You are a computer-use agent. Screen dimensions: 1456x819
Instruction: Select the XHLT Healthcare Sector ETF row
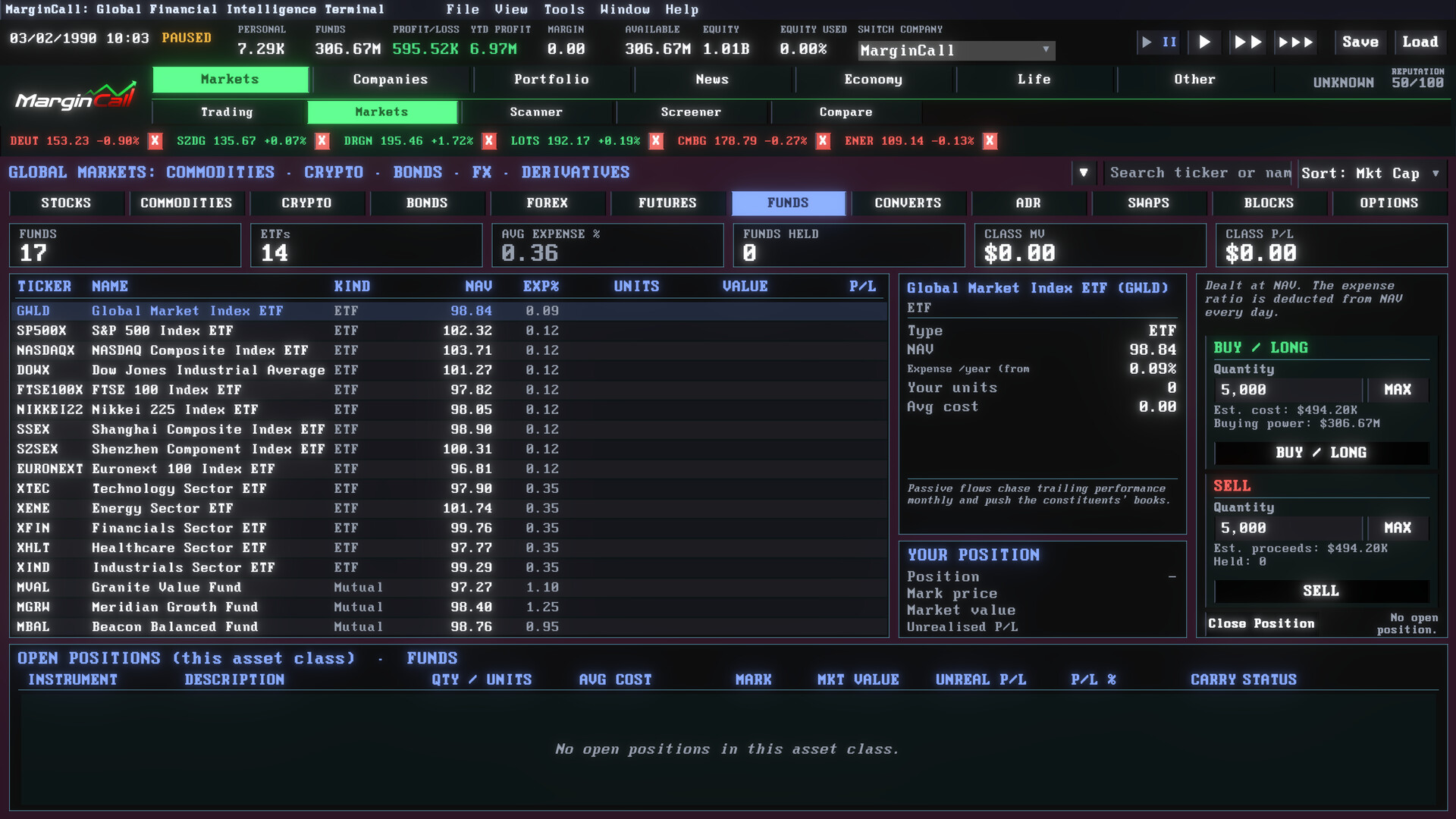point(449,548)
